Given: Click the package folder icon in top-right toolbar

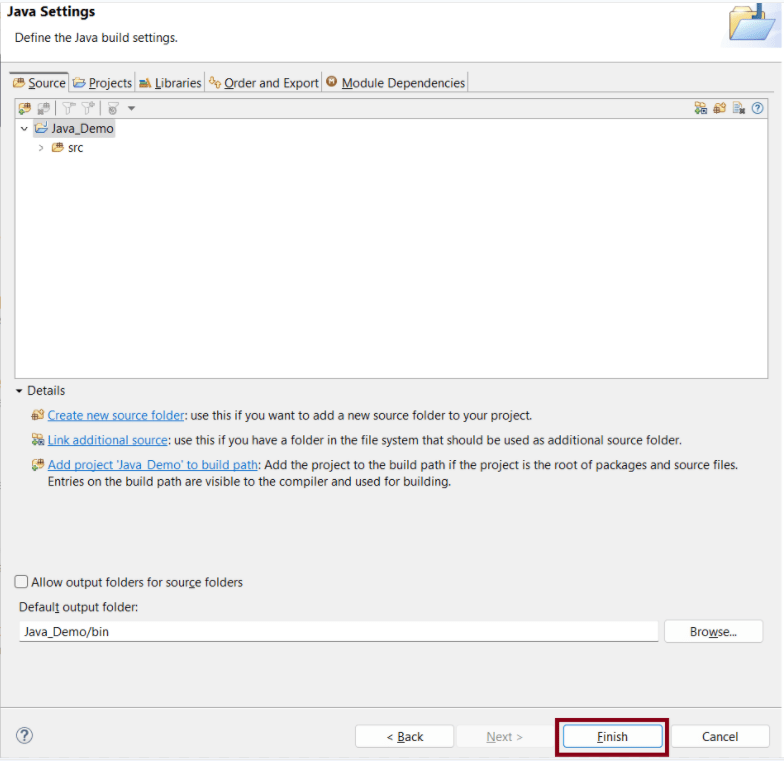Looking at the screenshot, I should coord(719,108).
